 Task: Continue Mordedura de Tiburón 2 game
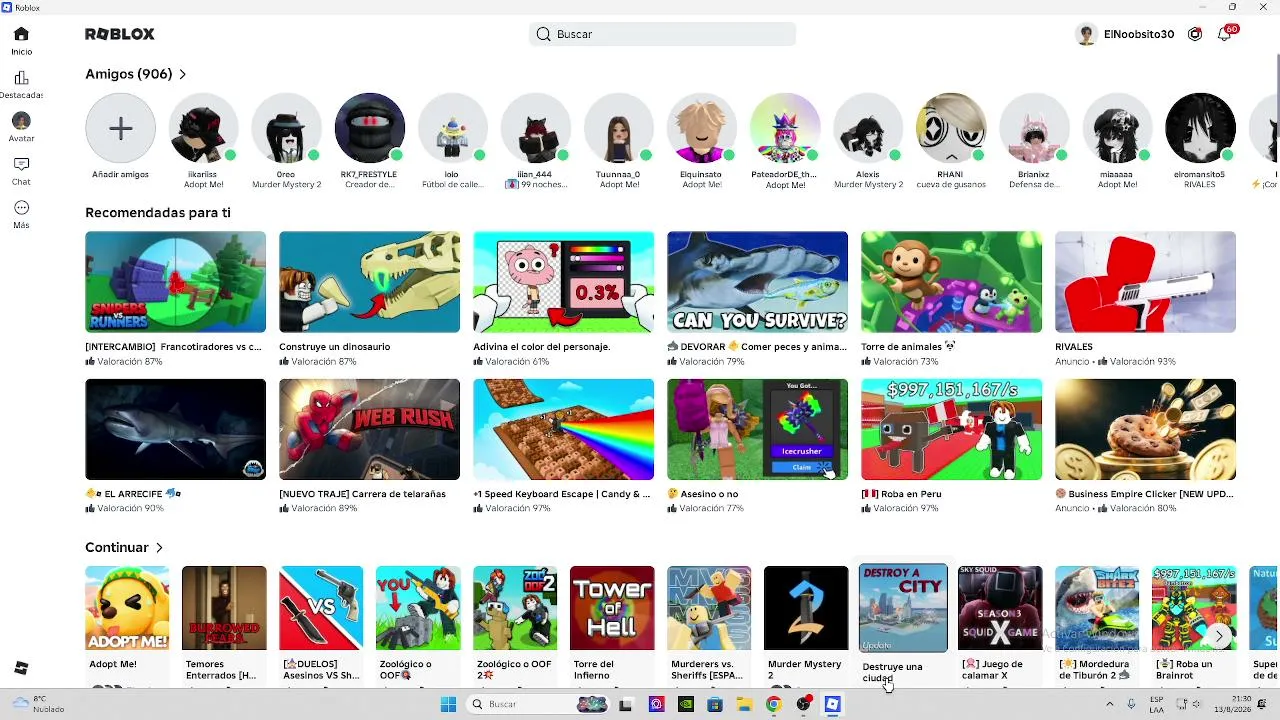[x=1097, y=608]
